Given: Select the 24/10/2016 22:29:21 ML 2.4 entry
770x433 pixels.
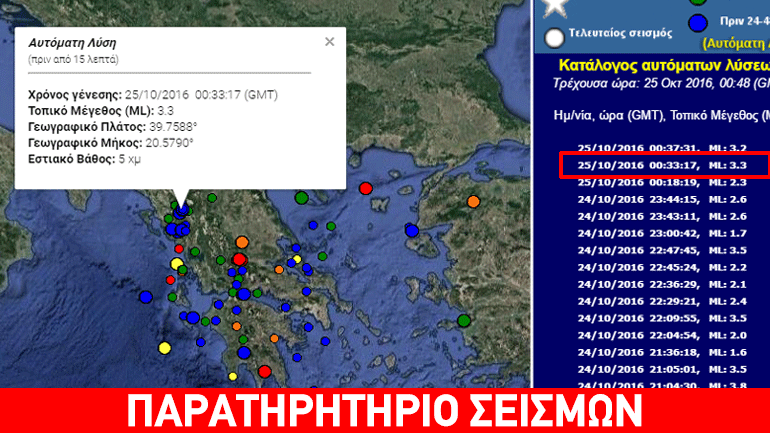Looking at the screenshot, I should tap(662, 301).
